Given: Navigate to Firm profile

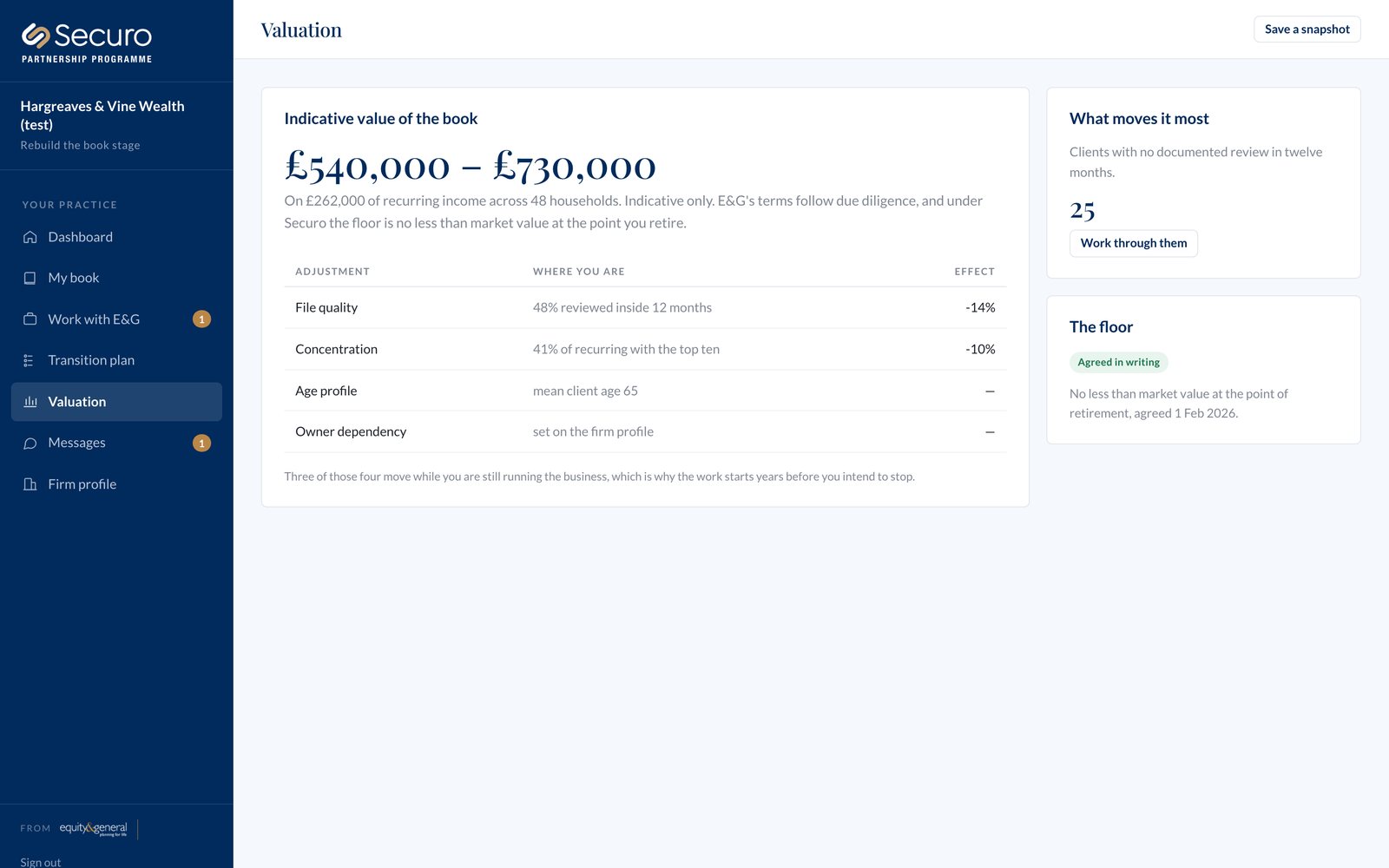Looking at the screenshot, I should point(116,484).
